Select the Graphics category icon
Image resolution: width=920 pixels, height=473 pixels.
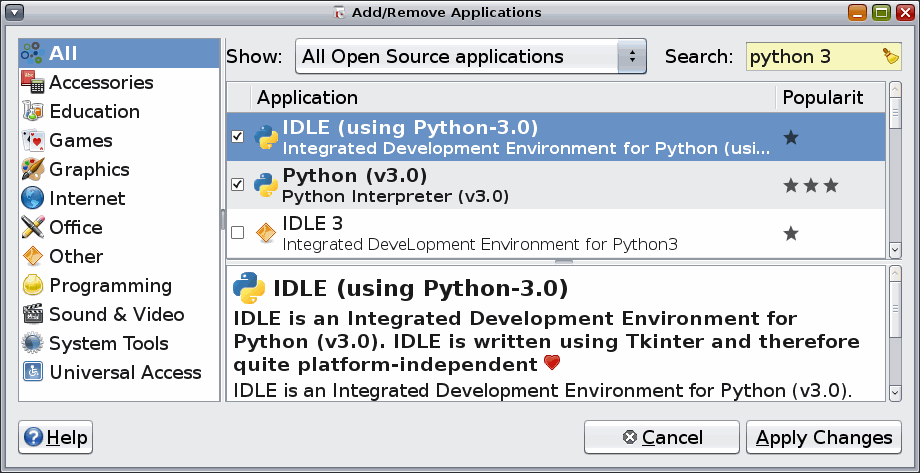pos(32,170)
